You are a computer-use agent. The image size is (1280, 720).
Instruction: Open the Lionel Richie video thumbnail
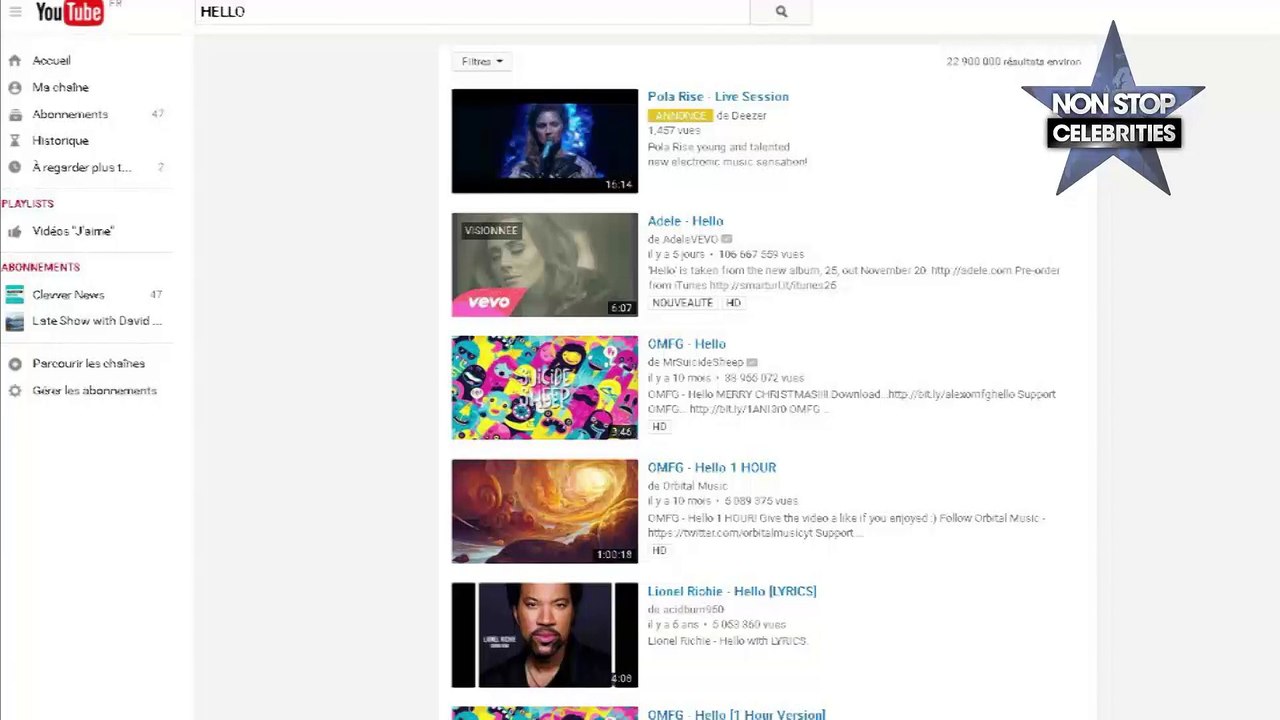pos(544,636)
